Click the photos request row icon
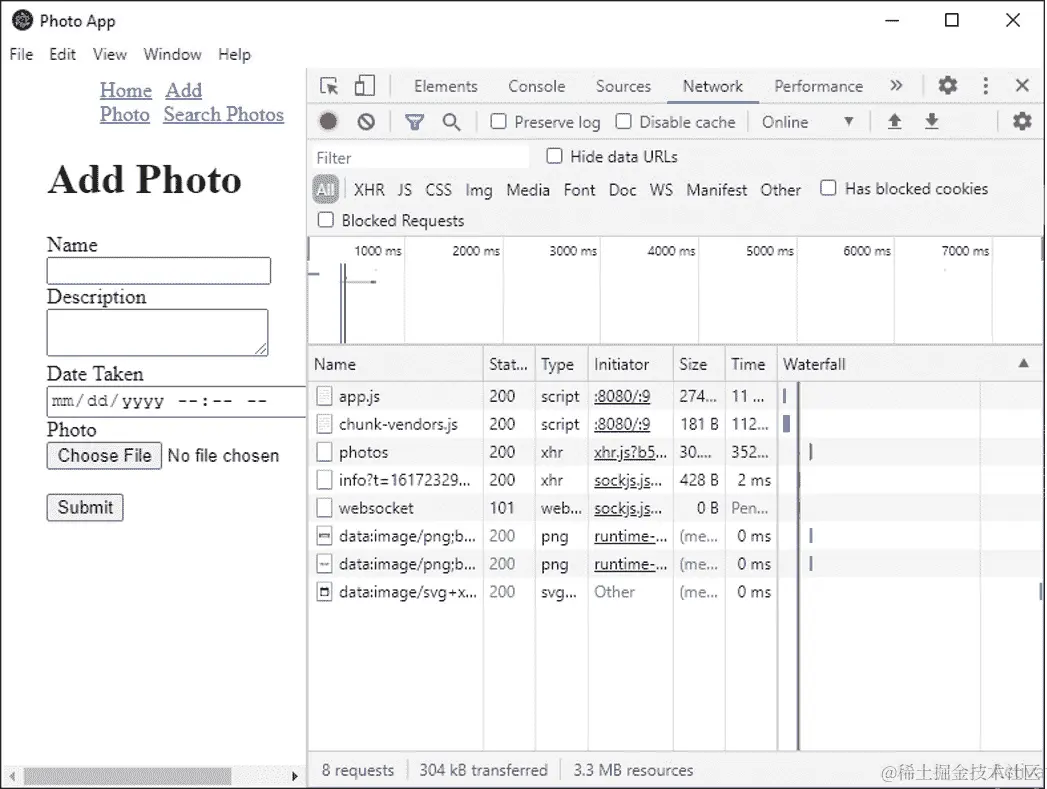The height and width of the screenshot is (789, 1047). pos(324,452)
